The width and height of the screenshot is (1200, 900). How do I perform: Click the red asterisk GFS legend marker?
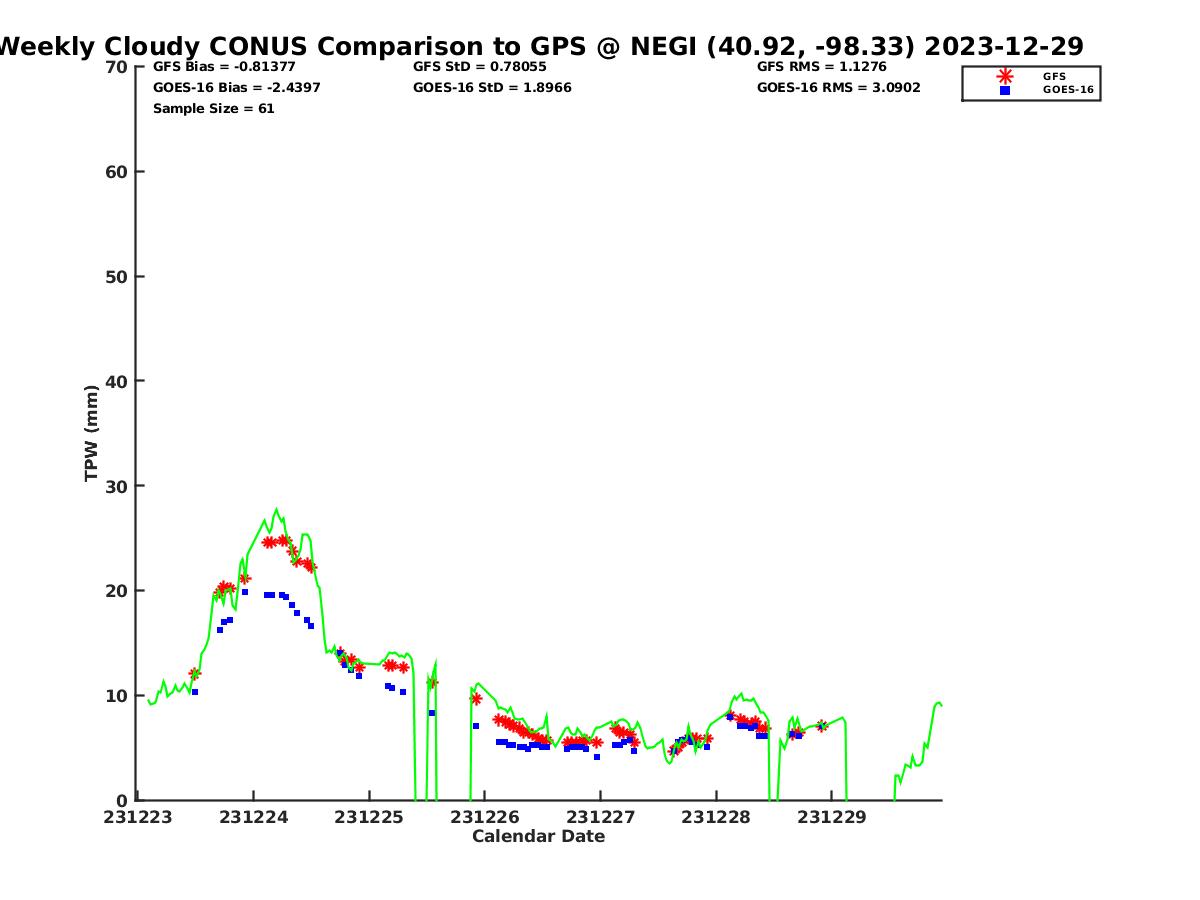pyautogui.click(x=1004, y=76)
